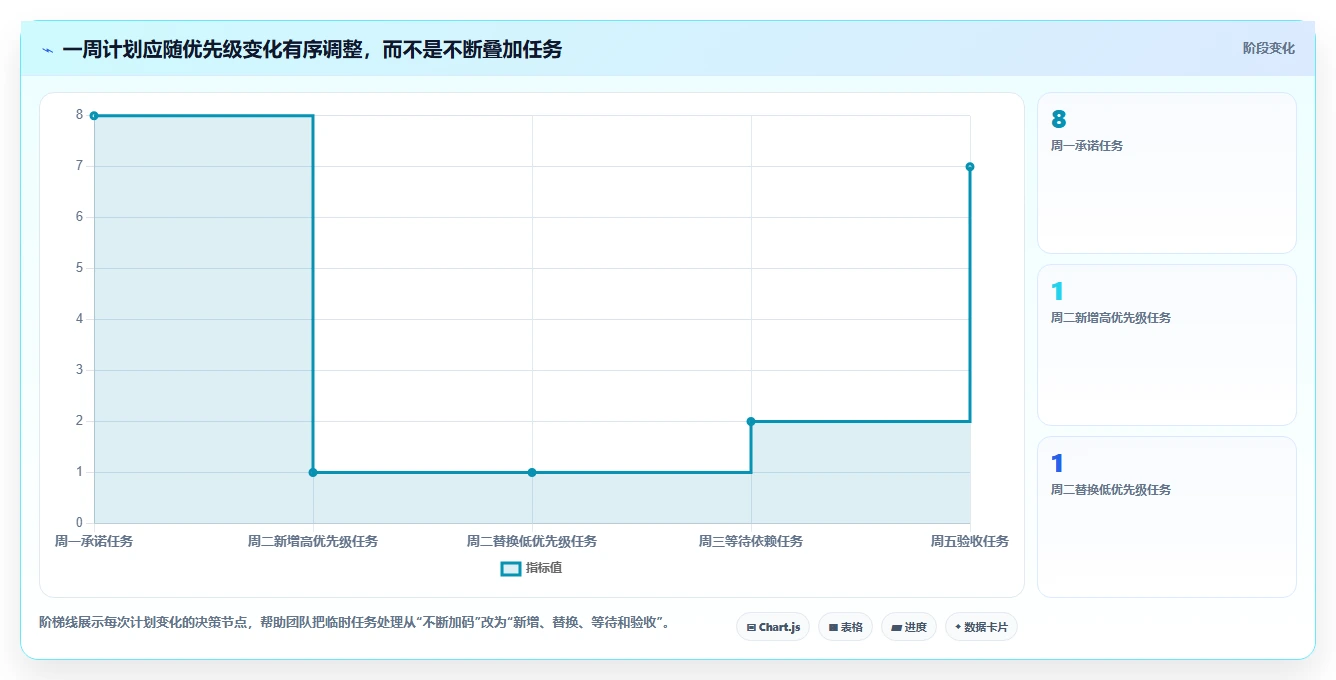This screenshot has height=680, width=1336.
Task: Click the data point for 周二新增高优先级任务
Action: tap(313, 472)
